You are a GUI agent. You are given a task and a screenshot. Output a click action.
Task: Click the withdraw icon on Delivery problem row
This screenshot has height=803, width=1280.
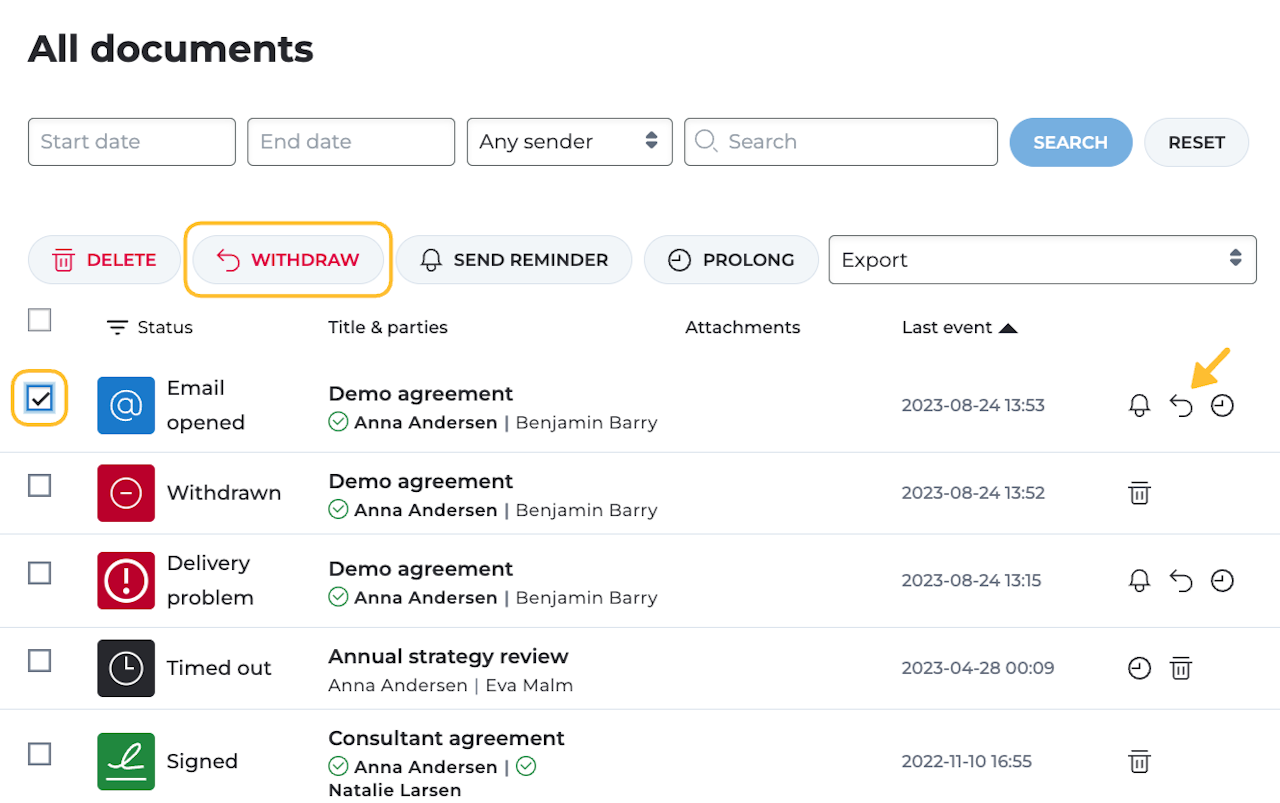click(x=1181, y=581)
